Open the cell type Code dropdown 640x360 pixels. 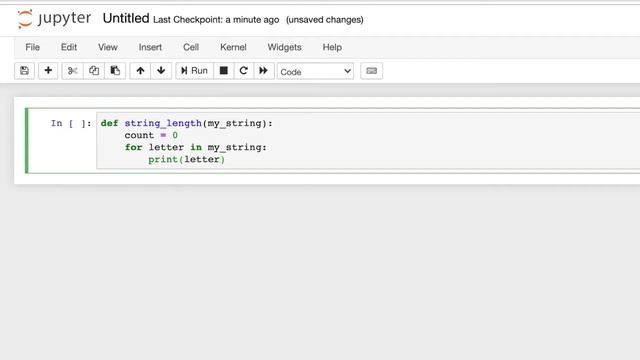point(316,71)
